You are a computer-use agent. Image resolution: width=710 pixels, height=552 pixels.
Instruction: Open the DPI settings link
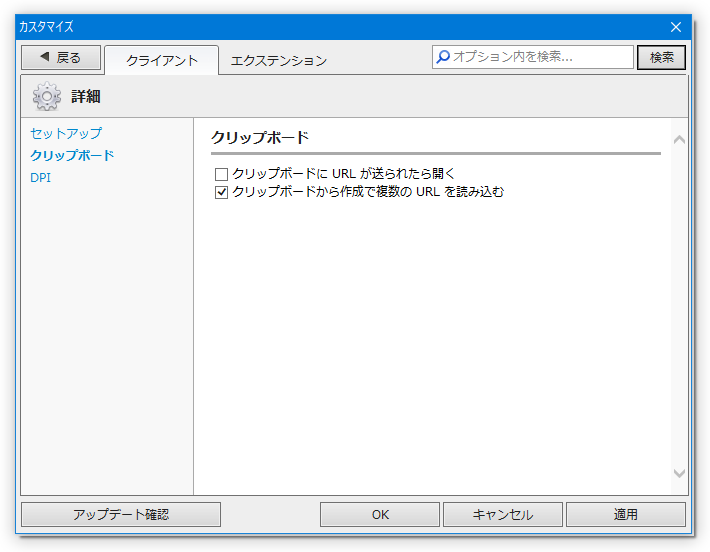click(x=40, y=178)
